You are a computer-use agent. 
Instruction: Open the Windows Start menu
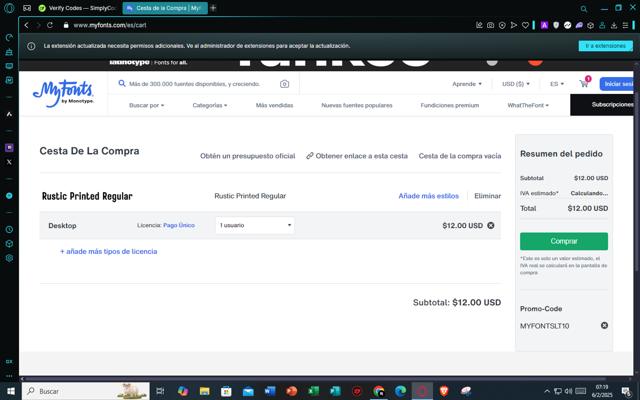coord(11,391)
